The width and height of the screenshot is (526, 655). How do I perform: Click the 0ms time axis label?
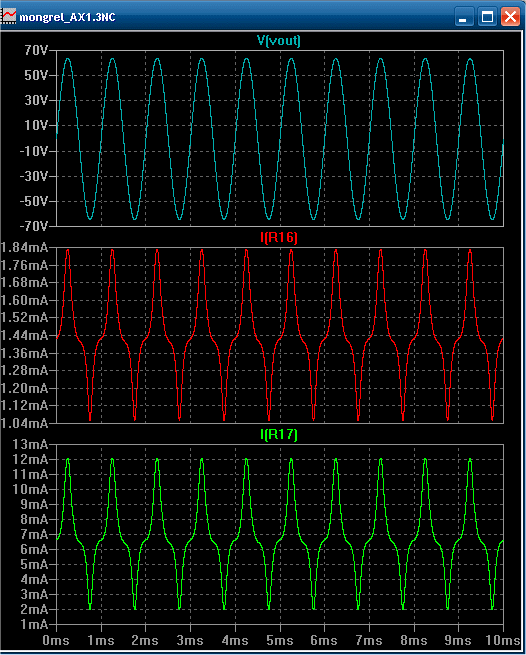pos(56,640)
